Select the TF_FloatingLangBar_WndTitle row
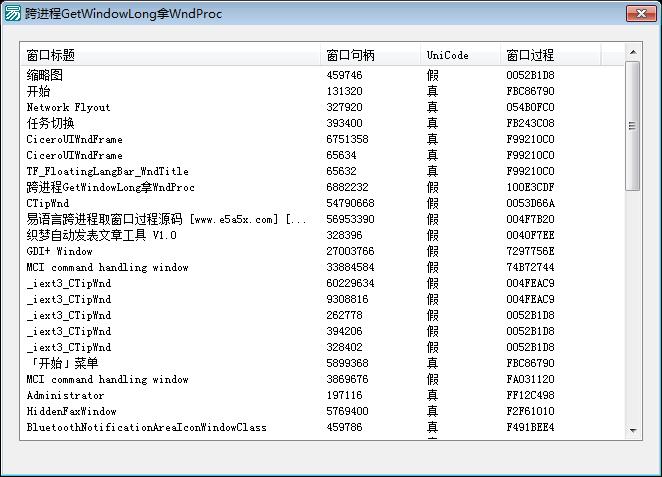662x477 pixels. coord(107,171)
